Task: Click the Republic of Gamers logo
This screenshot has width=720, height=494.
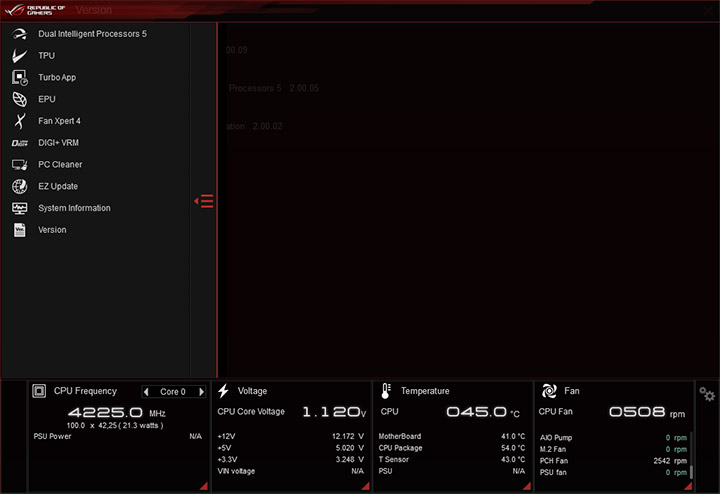Action: (x=35, y=10)
